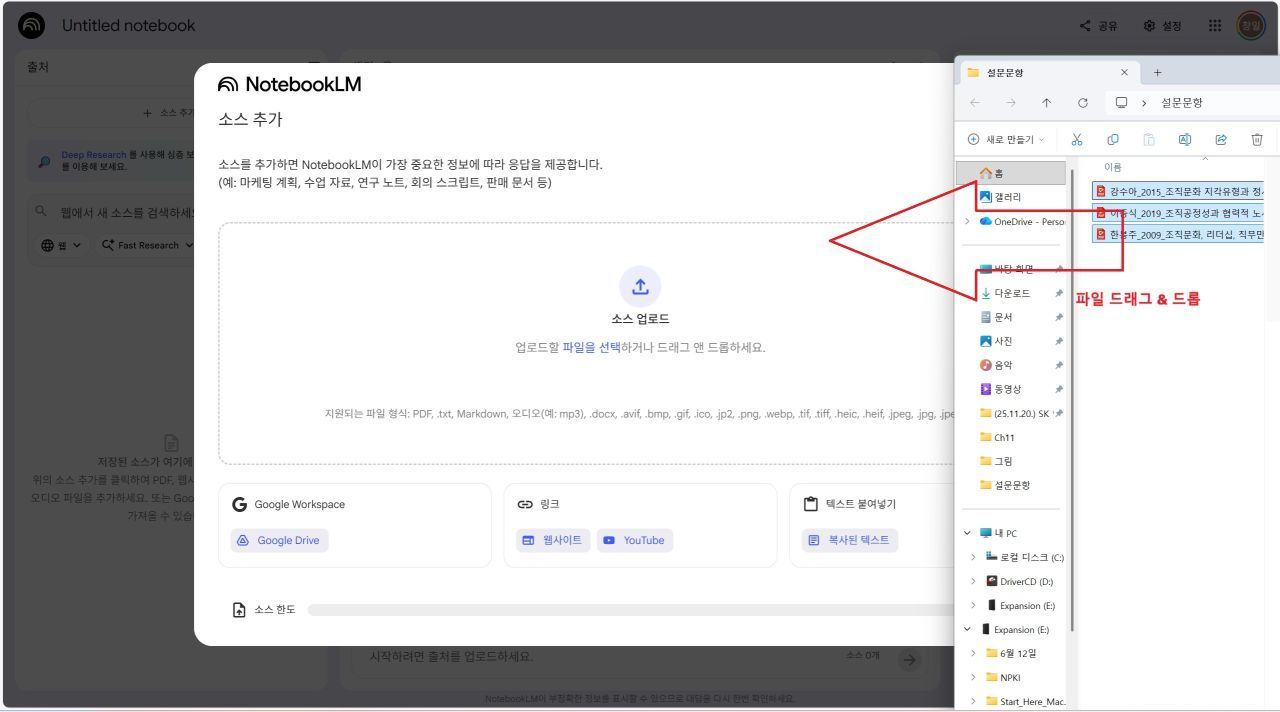
Task: Click the Google Drive button
Action: tap(279, 540)
